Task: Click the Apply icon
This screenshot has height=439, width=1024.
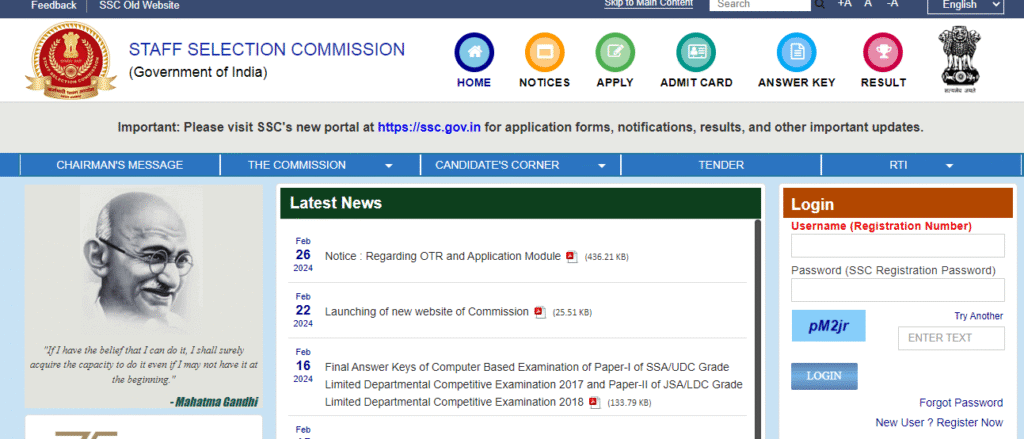Action: tap(615, 52)
